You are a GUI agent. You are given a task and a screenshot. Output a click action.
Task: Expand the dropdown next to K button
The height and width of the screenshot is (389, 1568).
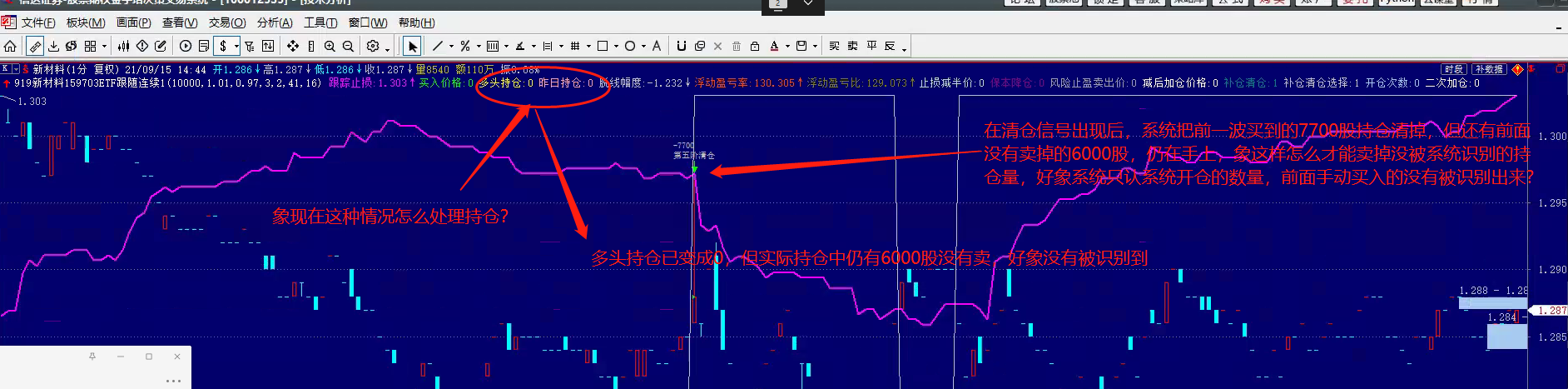click(15, 69)
